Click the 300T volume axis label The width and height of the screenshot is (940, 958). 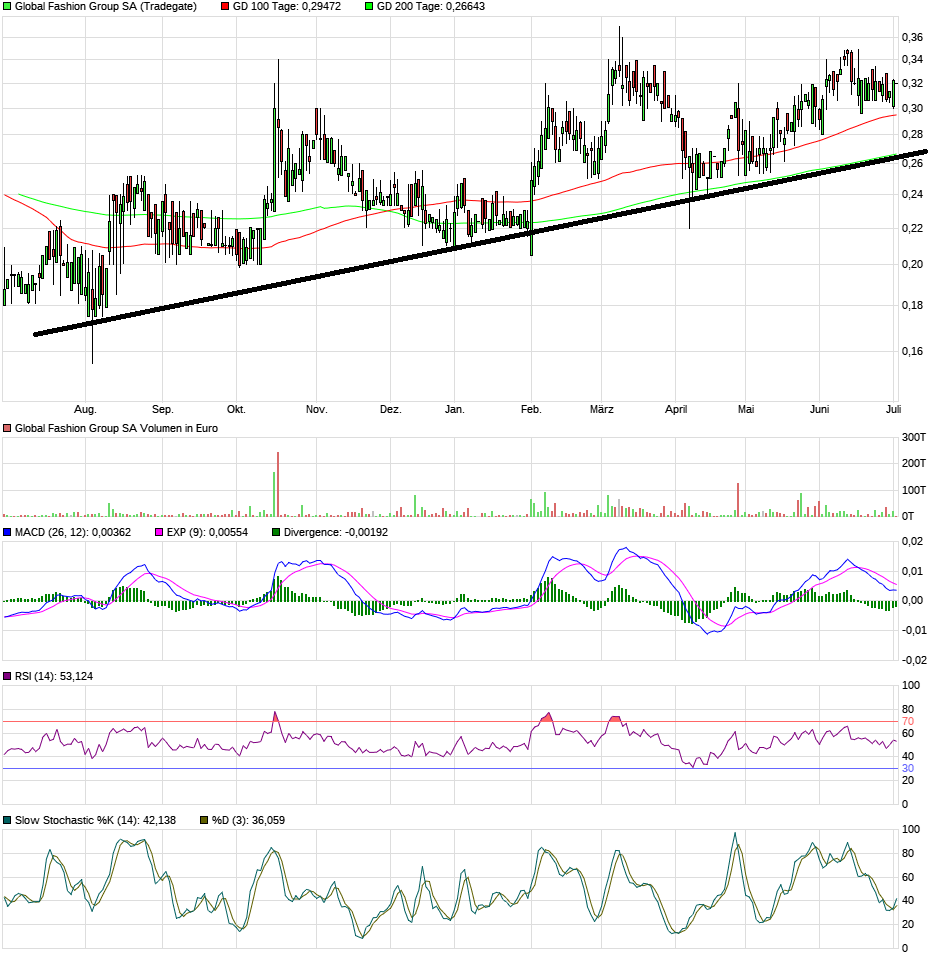[911, 438]
